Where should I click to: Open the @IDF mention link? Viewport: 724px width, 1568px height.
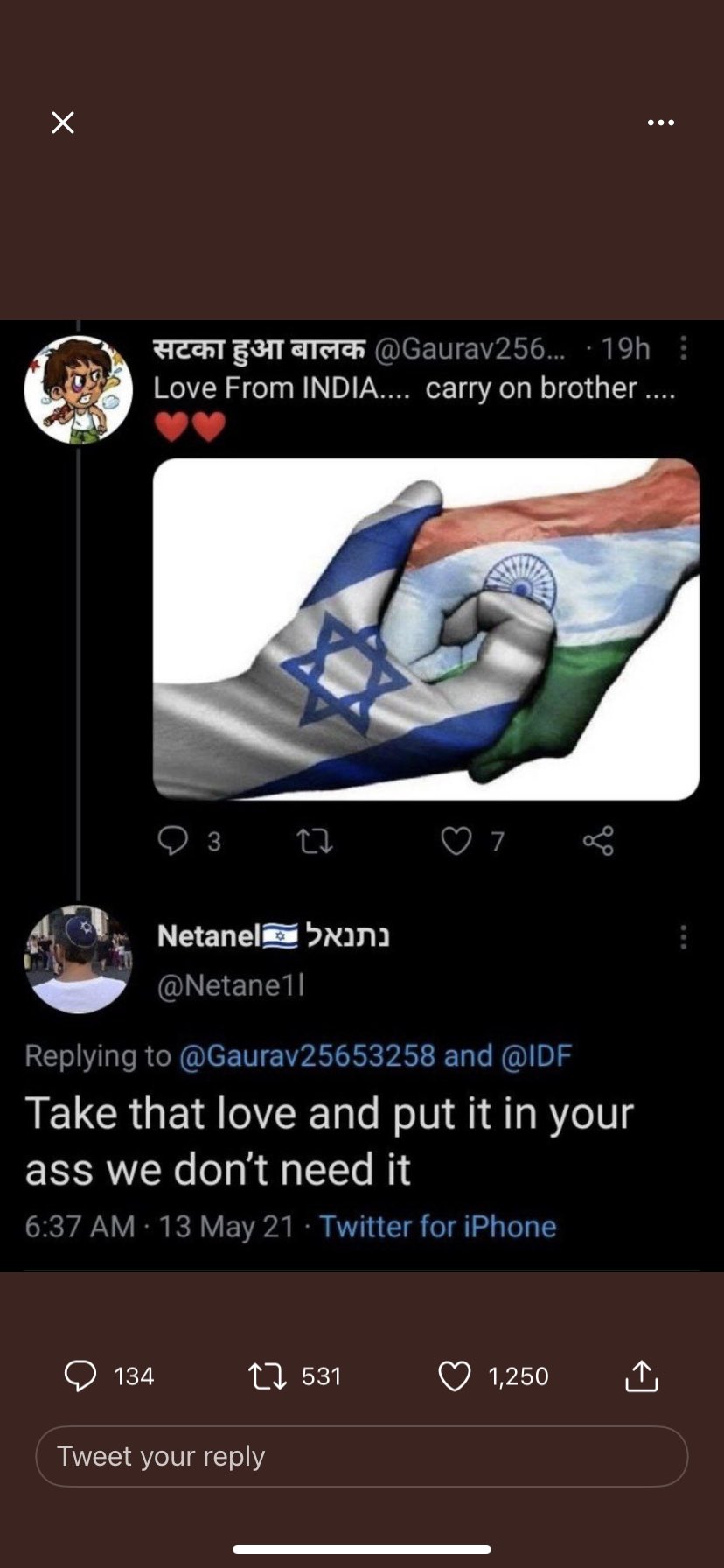[536, 1055]
